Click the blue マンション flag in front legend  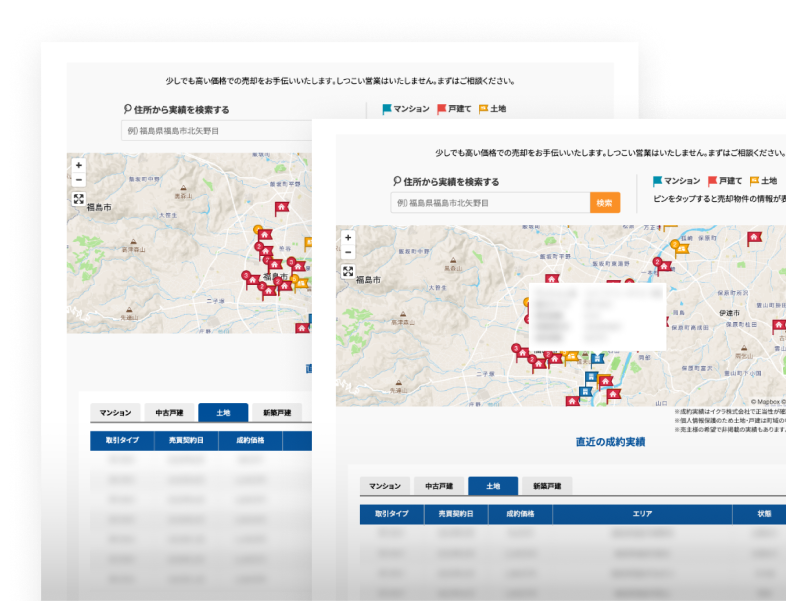tap(658, 181)
